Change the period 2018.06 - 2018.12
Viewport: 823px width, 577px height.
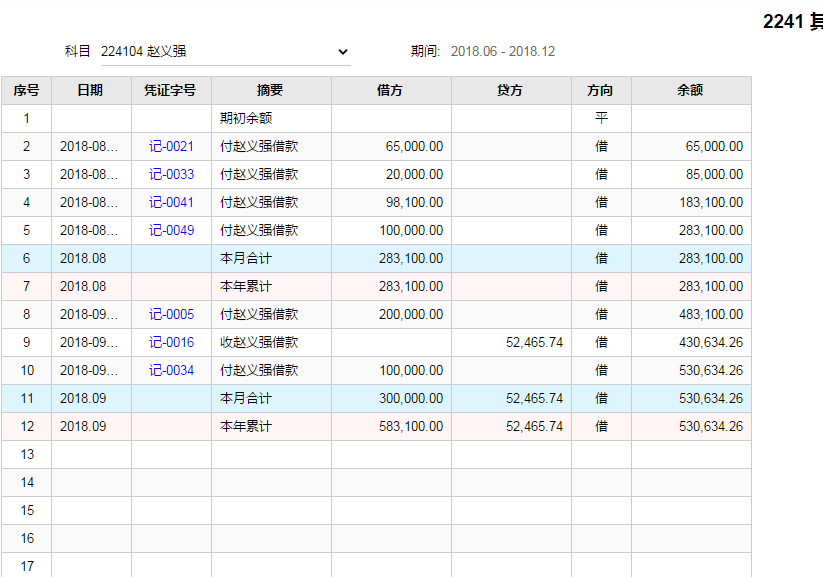[502, 51]
